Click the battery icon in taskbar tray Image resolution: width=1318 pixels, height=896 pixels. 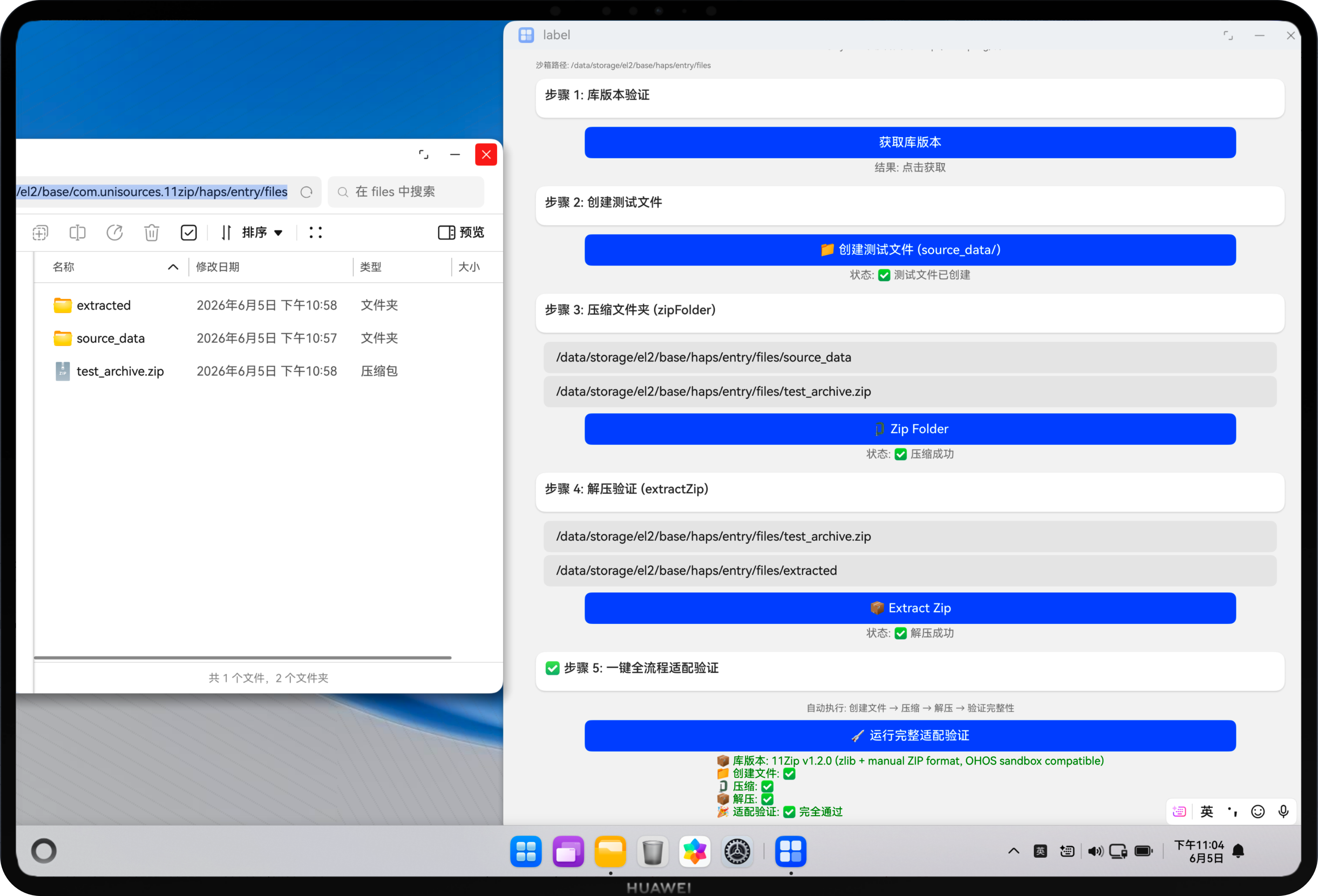(x=1144, y=851)
